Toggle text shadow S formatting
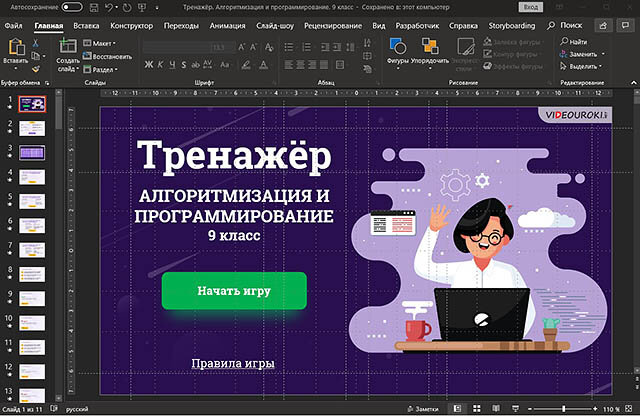 click(184, 65)
